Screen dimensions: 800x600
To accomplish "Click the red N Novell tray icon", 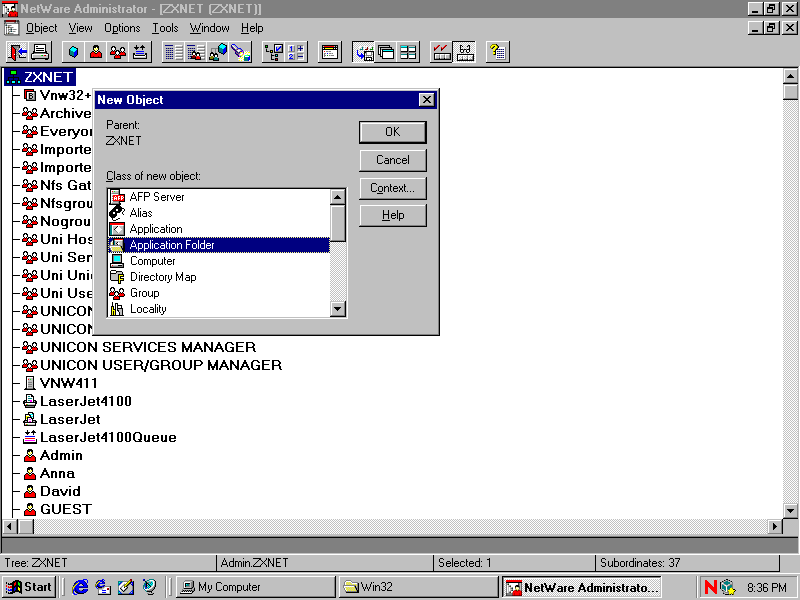I will (x=710, y=587).
